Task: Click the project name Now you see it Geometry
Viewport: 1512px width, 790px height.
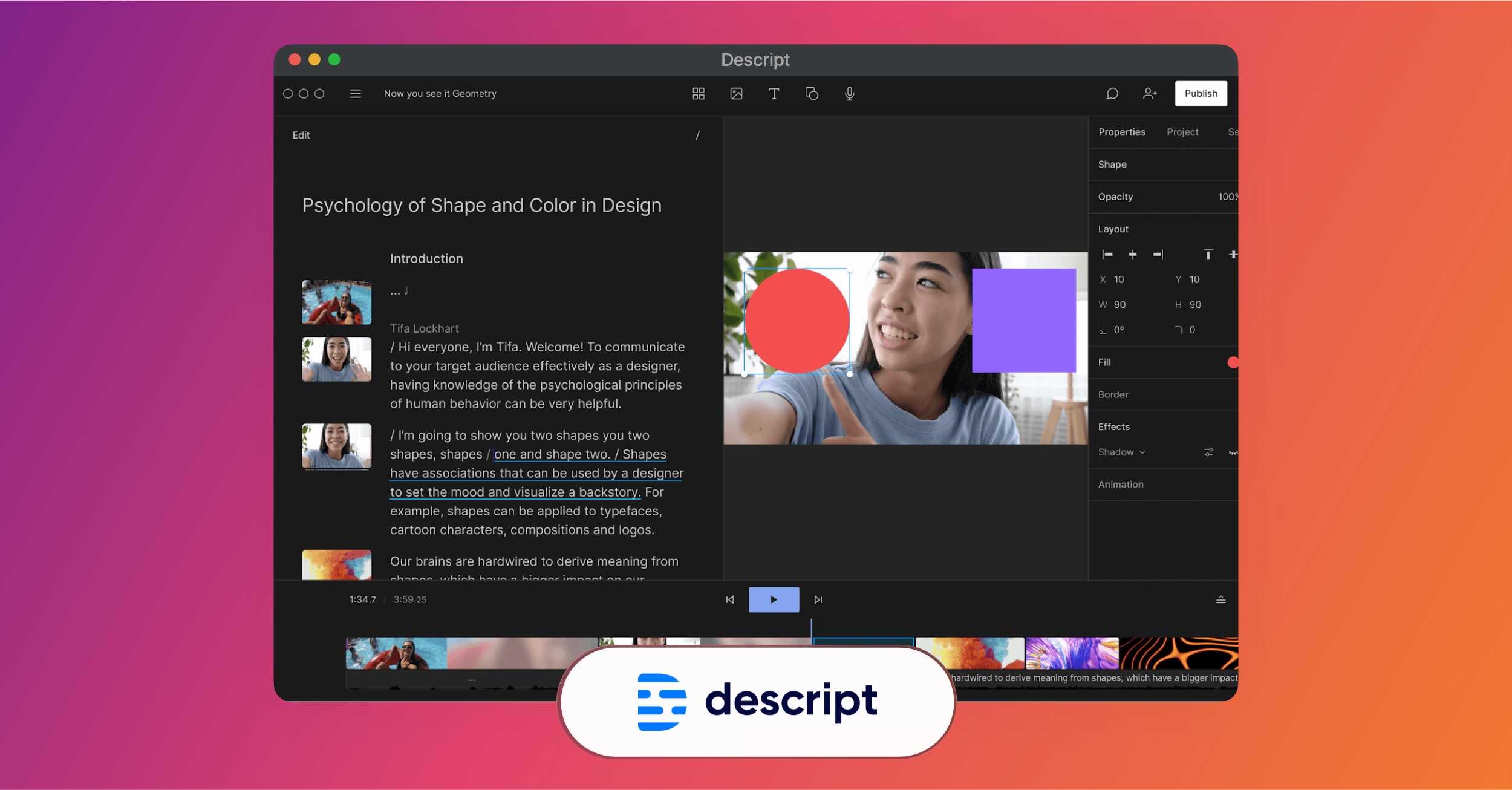Action: [x=440, y=94]
